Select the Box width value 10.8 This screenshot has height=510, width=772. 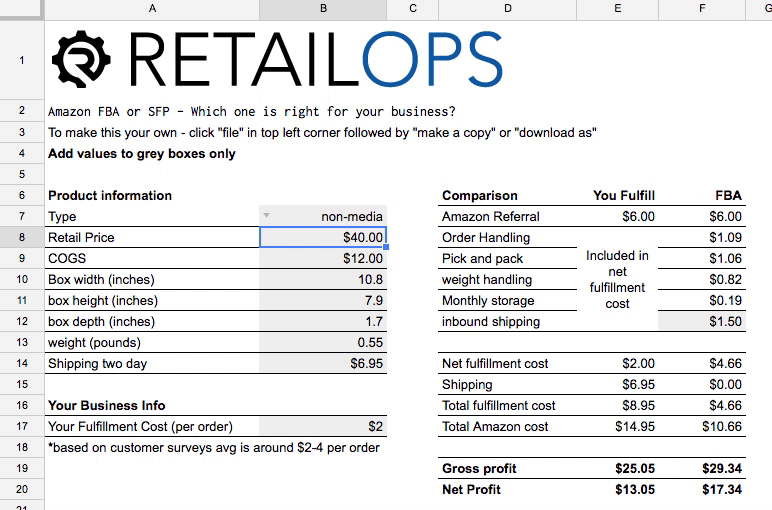pos(323,280)
